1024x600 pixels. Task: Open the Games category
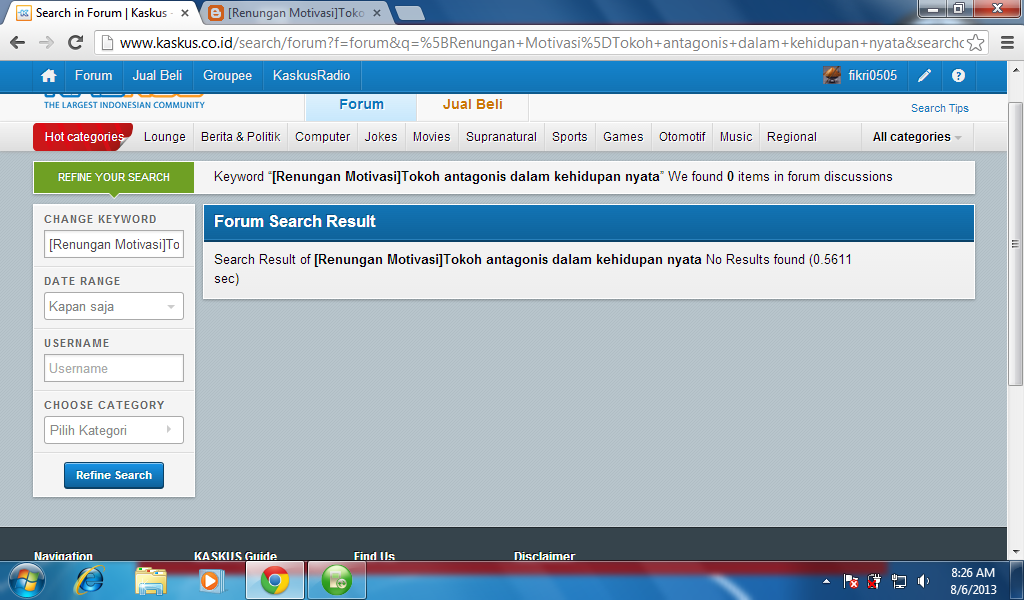[x=623, y=137]
